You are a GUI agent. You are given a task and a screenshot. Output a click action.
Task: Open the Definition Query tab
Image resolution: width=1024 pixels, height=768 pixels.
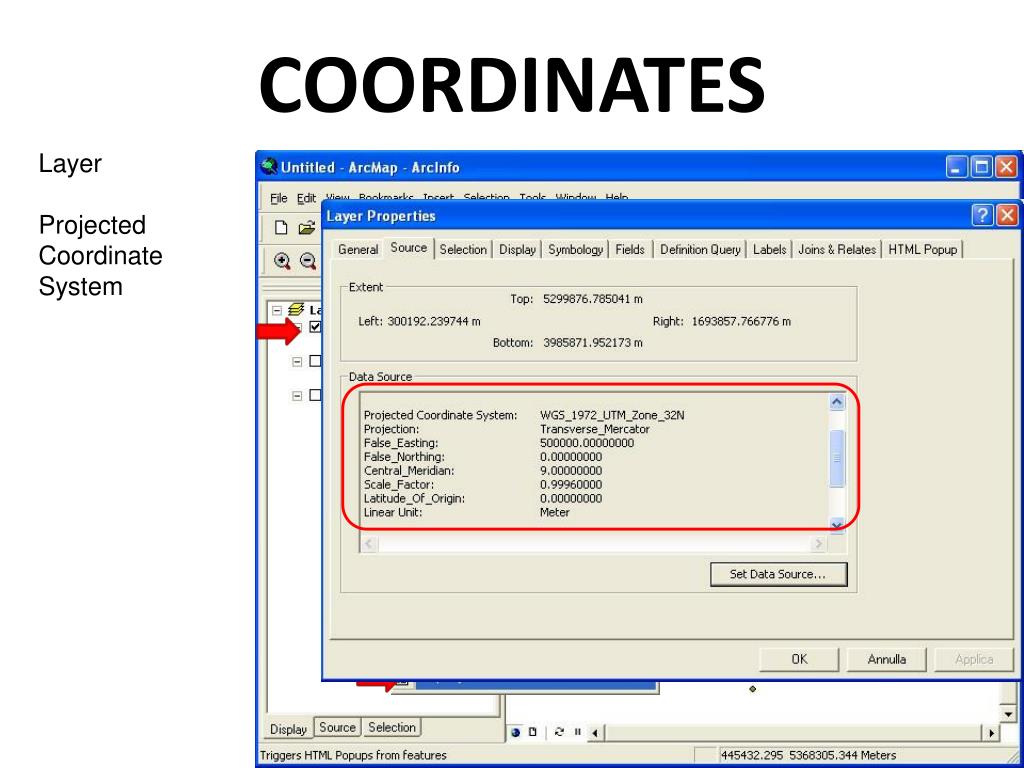pos(700,249)
